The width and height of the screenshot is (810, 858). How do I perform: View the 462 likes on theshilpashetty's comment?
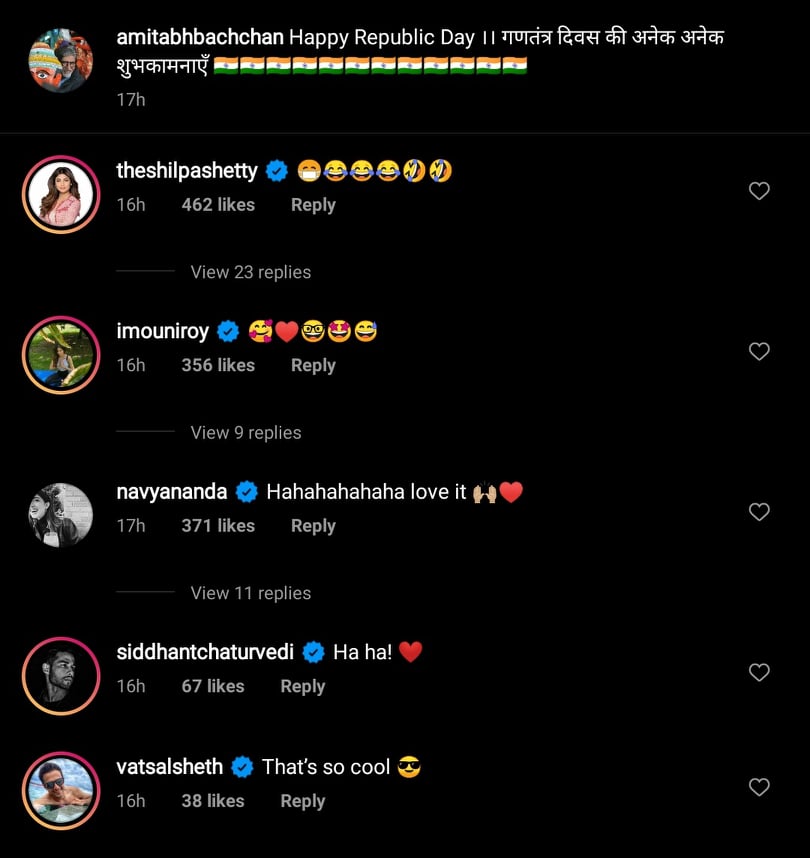pos(218,205)
